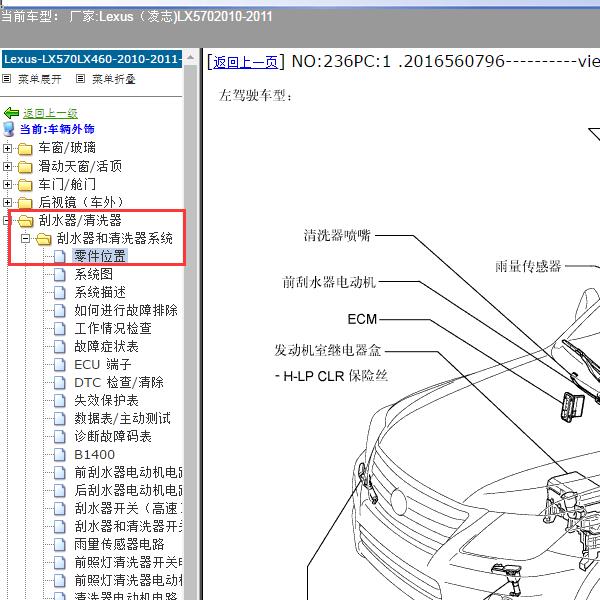Screen dimensions: 600x600
Task: Open the ECU 端子 page
Action: point(103,364)
